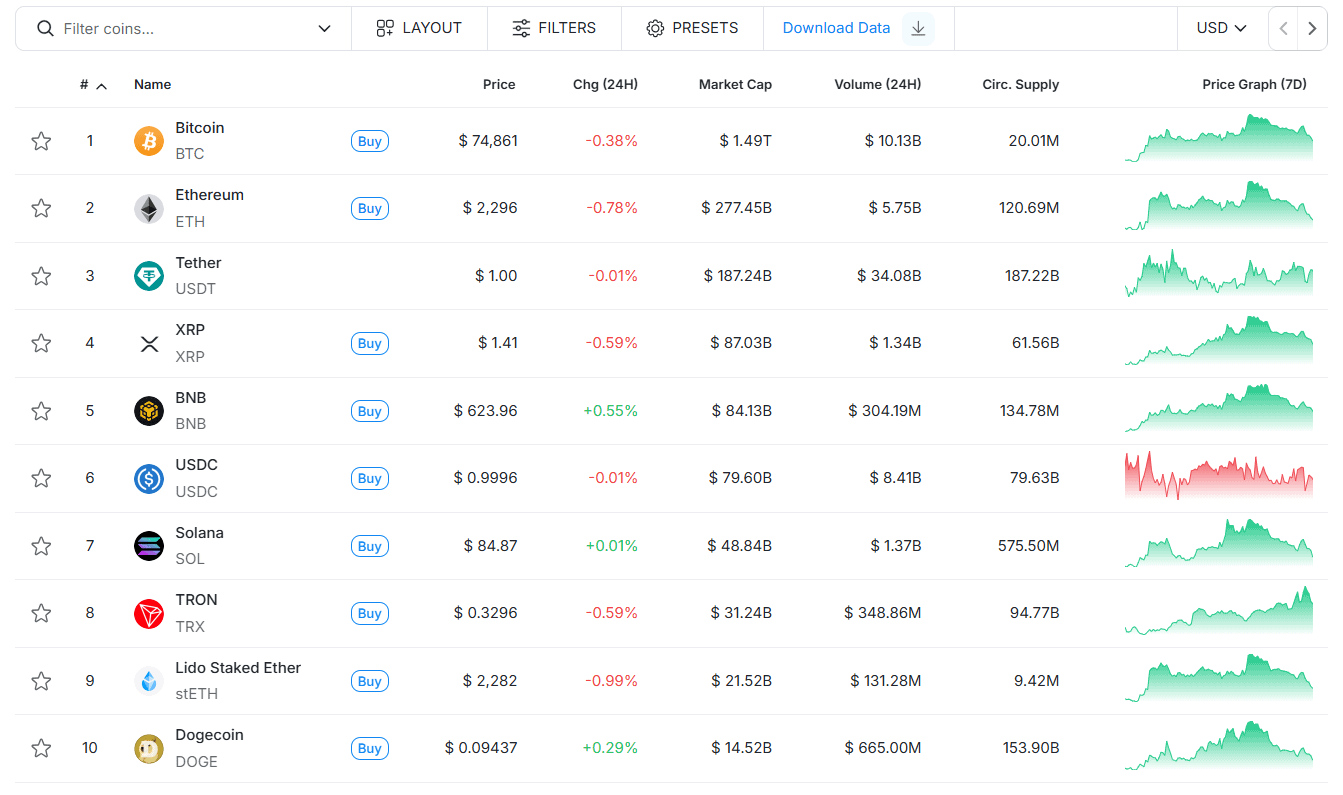Open the LAYOUT menu
This screenshot has height=795, width=1343.
[419, 28]
